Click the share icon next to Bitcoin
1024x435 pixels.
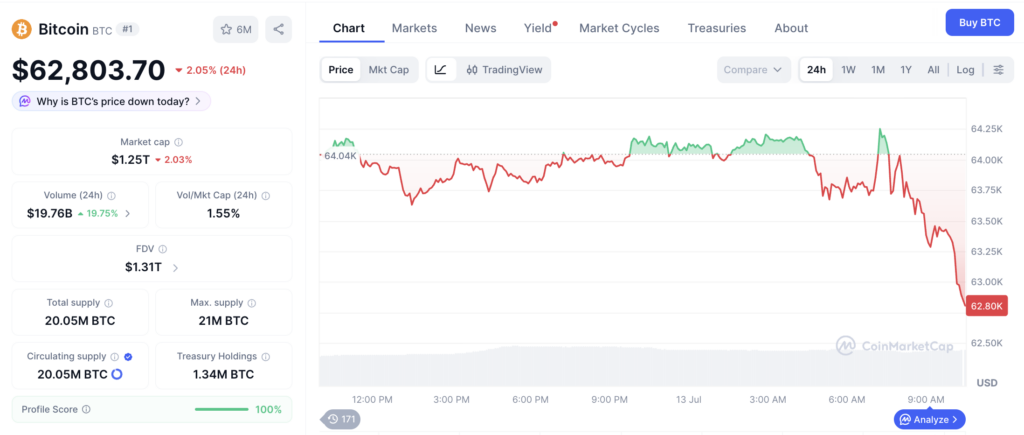278,29
